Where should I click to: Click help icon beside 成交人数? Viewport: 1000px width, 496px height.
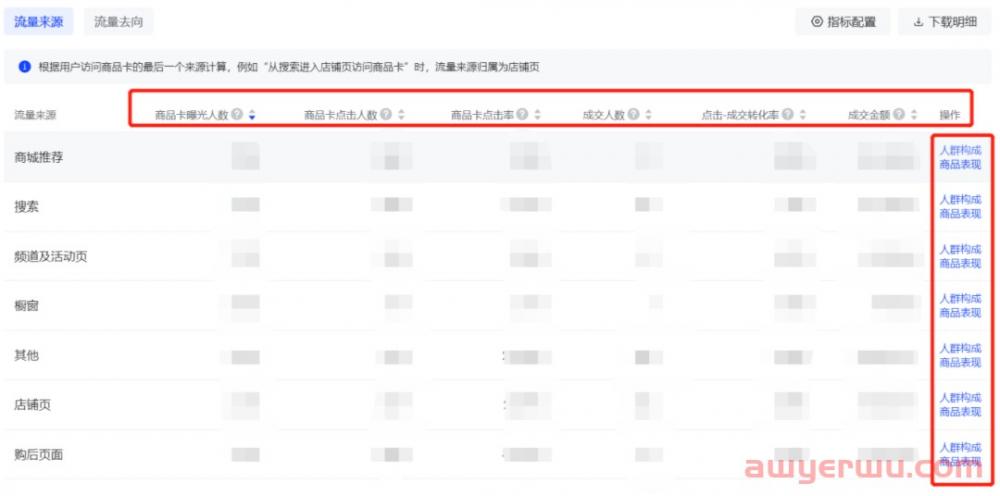633,115
